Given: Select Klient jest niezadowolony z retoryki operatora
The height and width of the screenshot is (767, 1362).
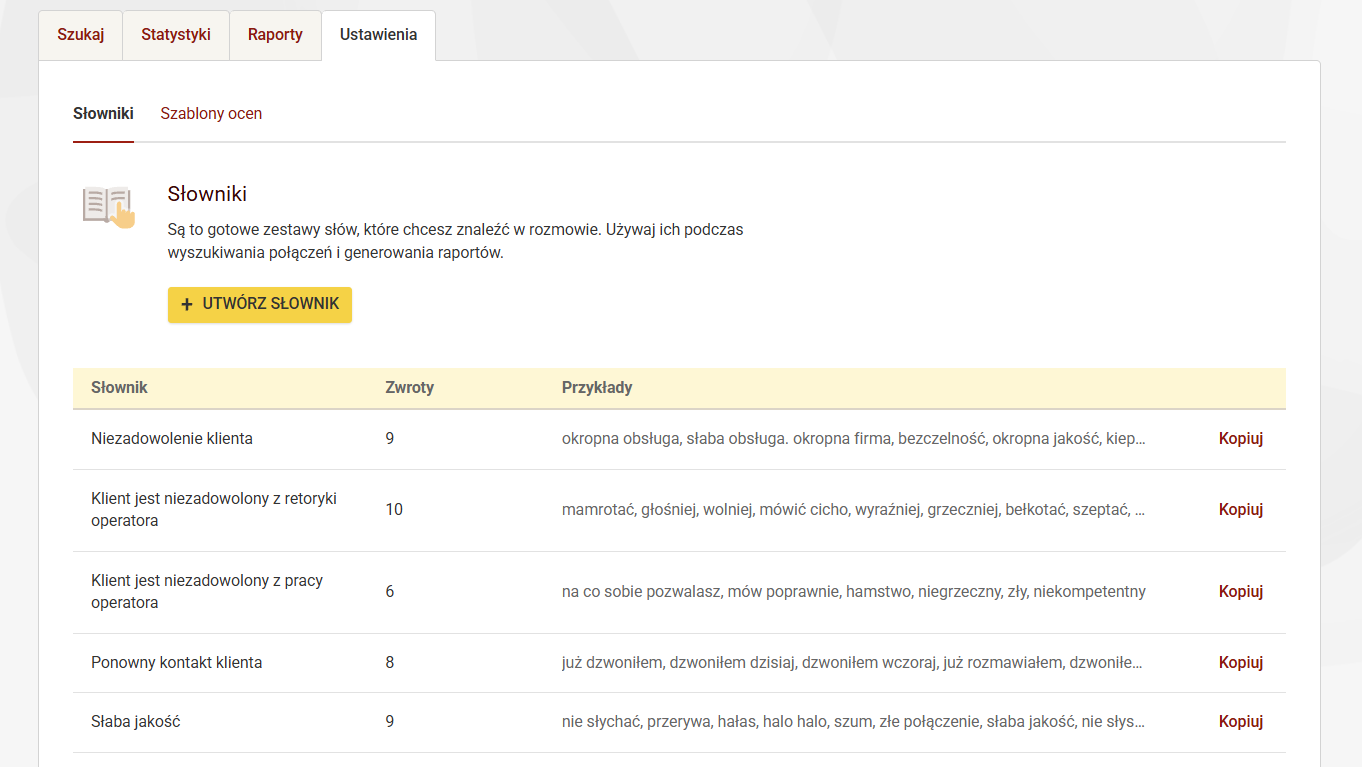Looking at the screenshot, I should click(214, 510).
